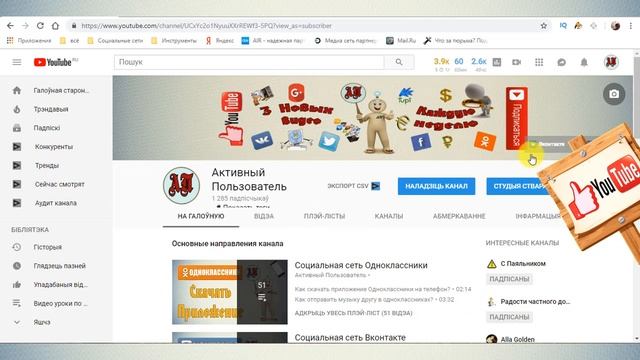The height and width of the screenshot is (360, 640).
Task: Open Alla Golden channel link
Action: pos(518,339)
